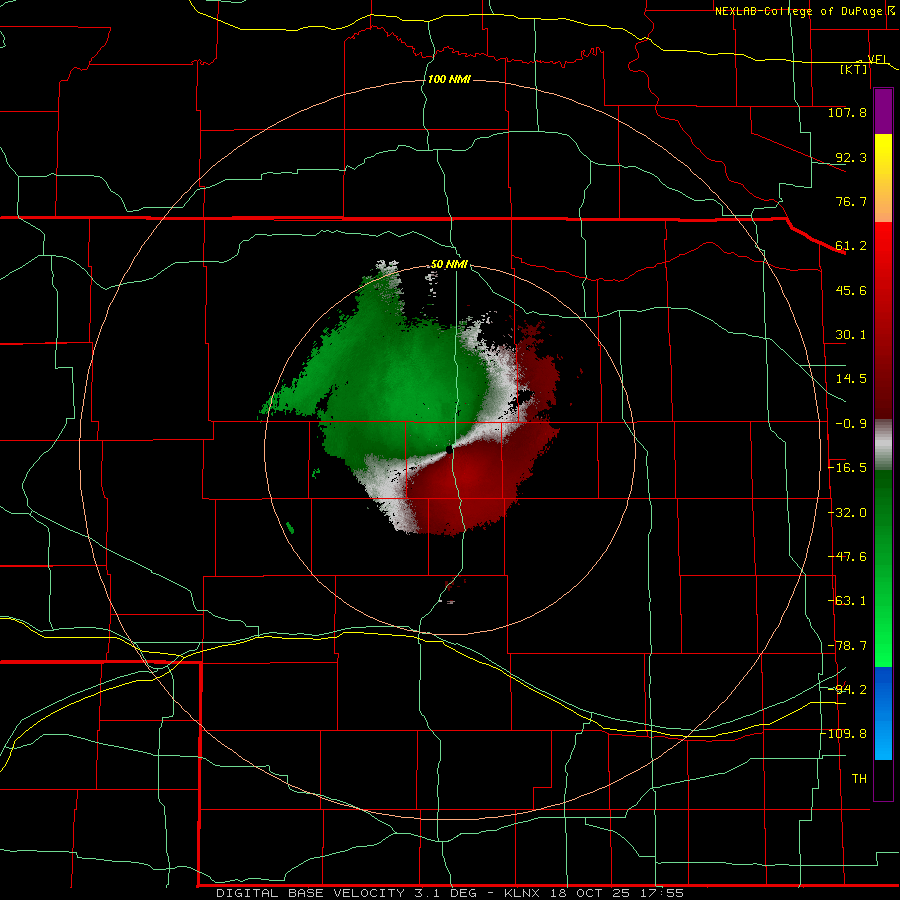Image resolution: width=900 pixels, height=900 pixels.
Task: Select the gray near-zero segment of the color bar
Action: (883, 445)
